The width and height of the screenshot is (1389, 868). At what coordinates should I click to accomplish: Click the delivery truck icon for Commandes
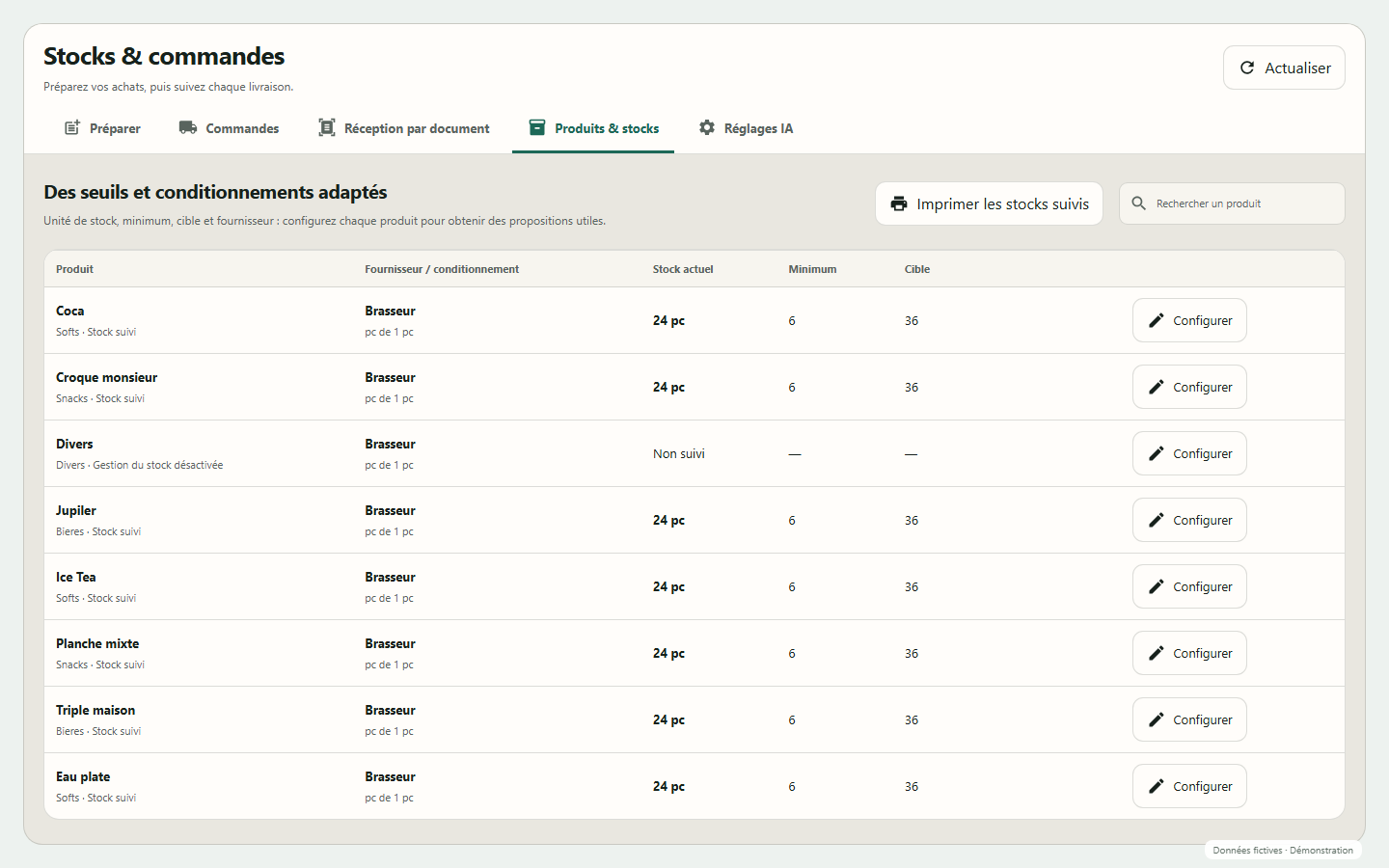188,128
